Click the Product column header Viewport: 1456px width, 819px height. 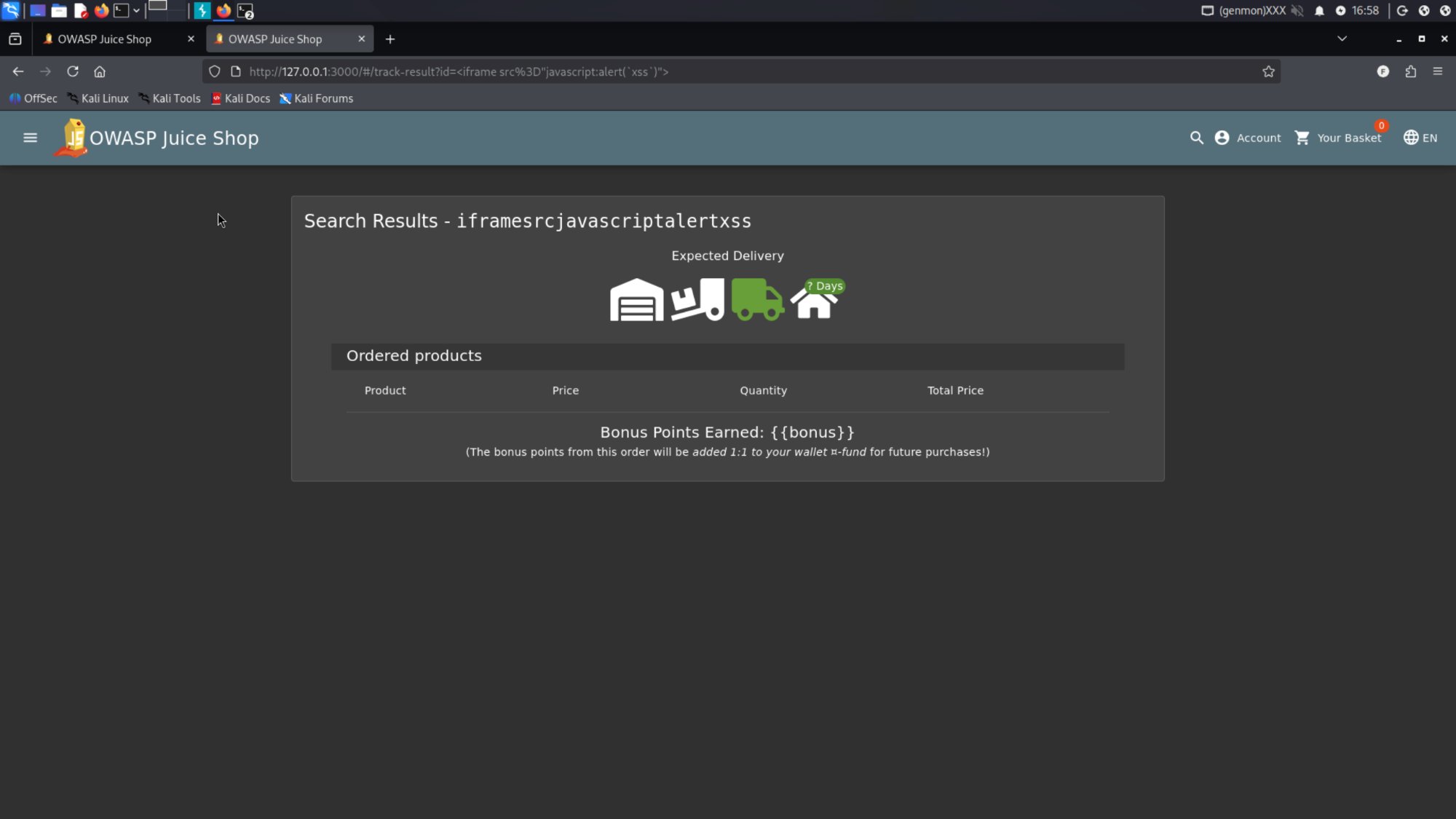(x=385, y=390)
